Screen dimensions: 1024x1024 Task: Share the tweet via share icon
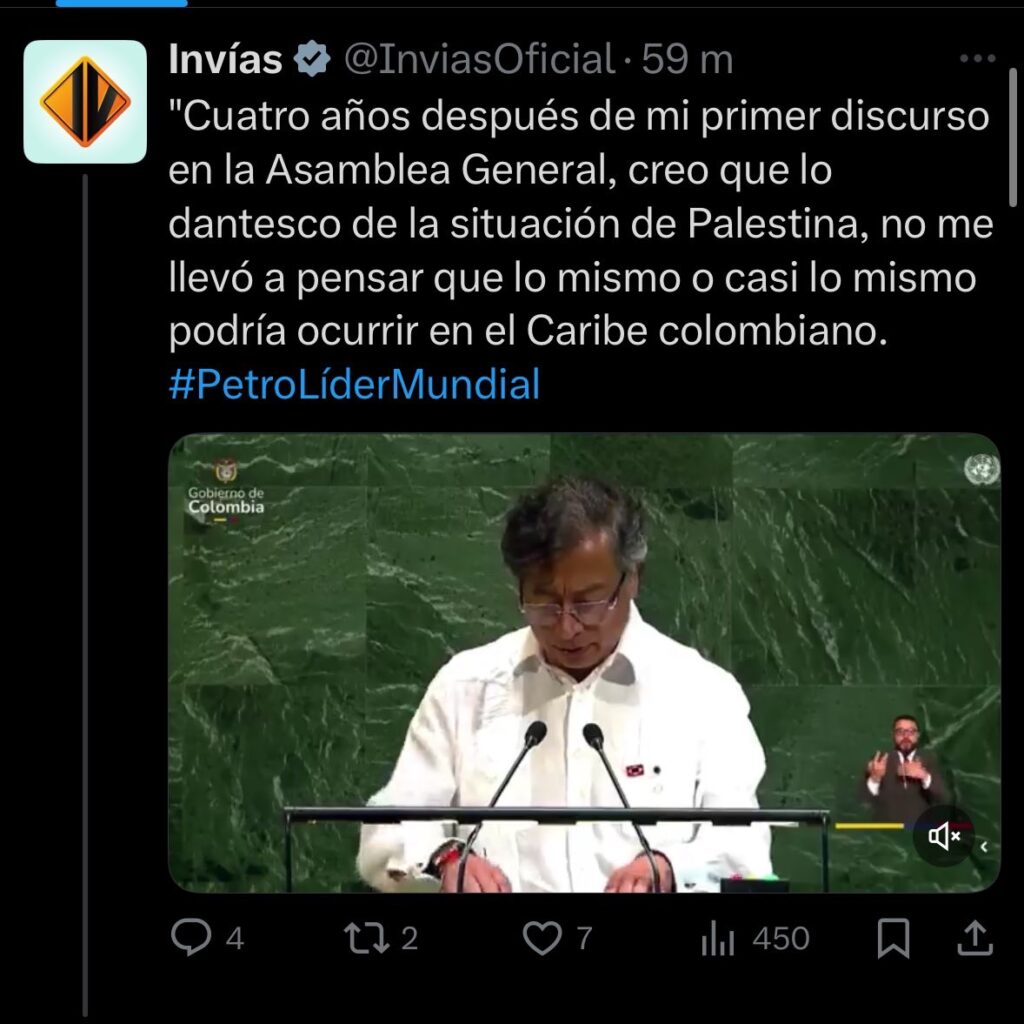click(x=975, y=938)
